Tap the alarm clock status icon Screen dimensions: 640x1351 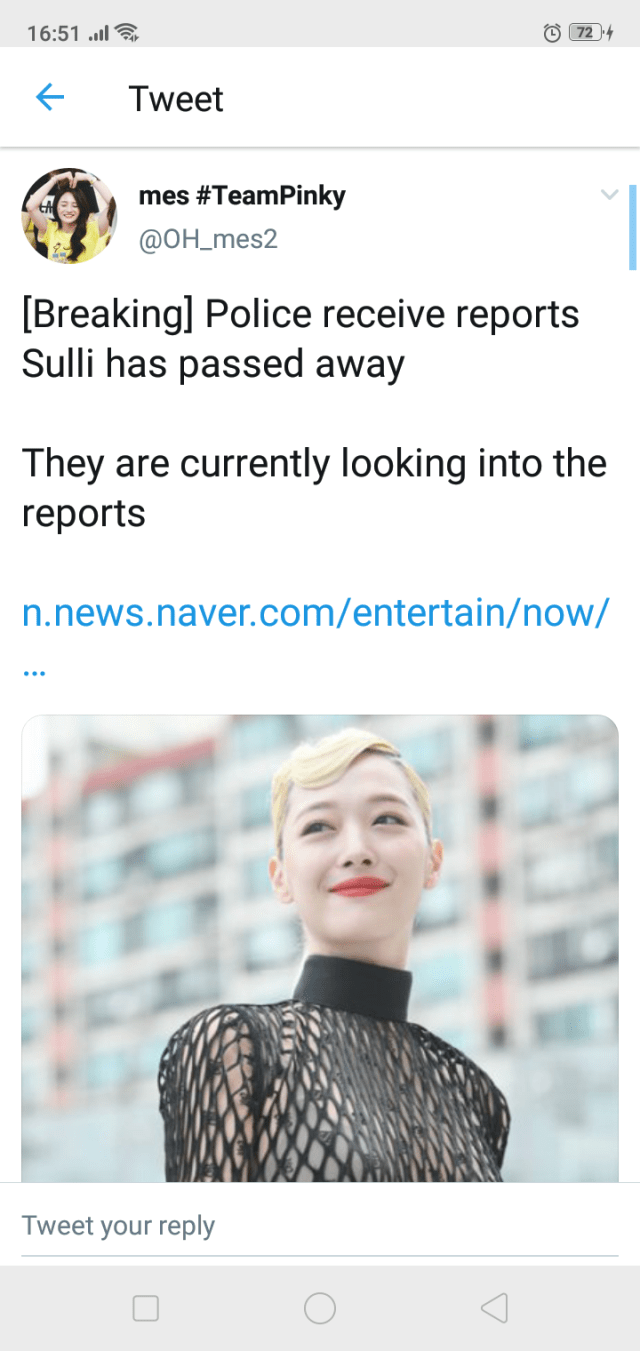[552, 33]
